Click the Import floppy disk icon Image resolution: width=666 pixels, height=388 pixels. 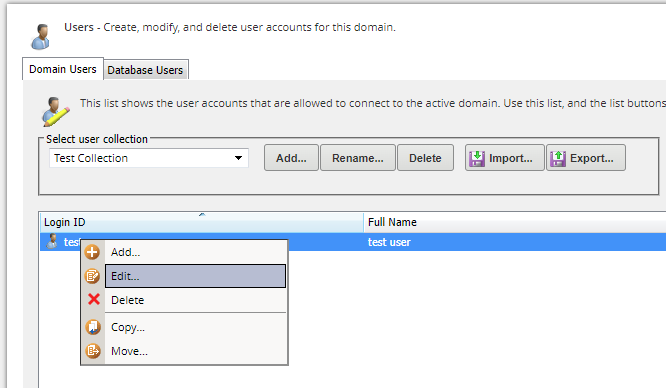click(x=477, y=159)
